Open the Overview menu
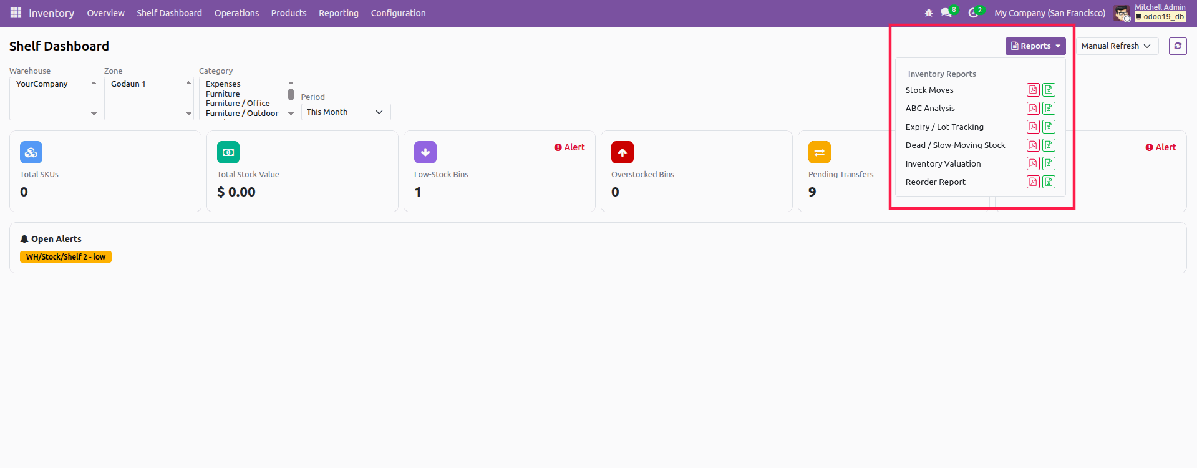This screenshot has width=1197, height=468. click(105, 13)
